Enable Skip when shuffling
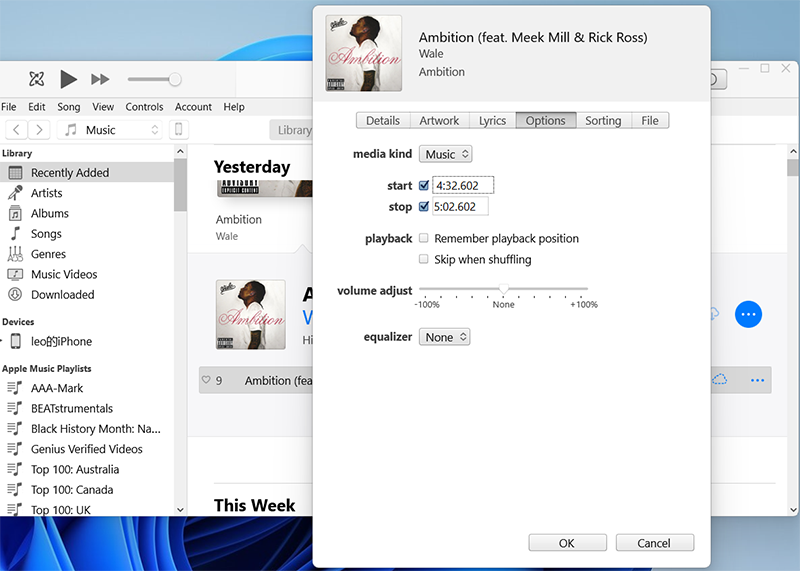The height and width of the screenshot is (571, 800). pos(424,260)
